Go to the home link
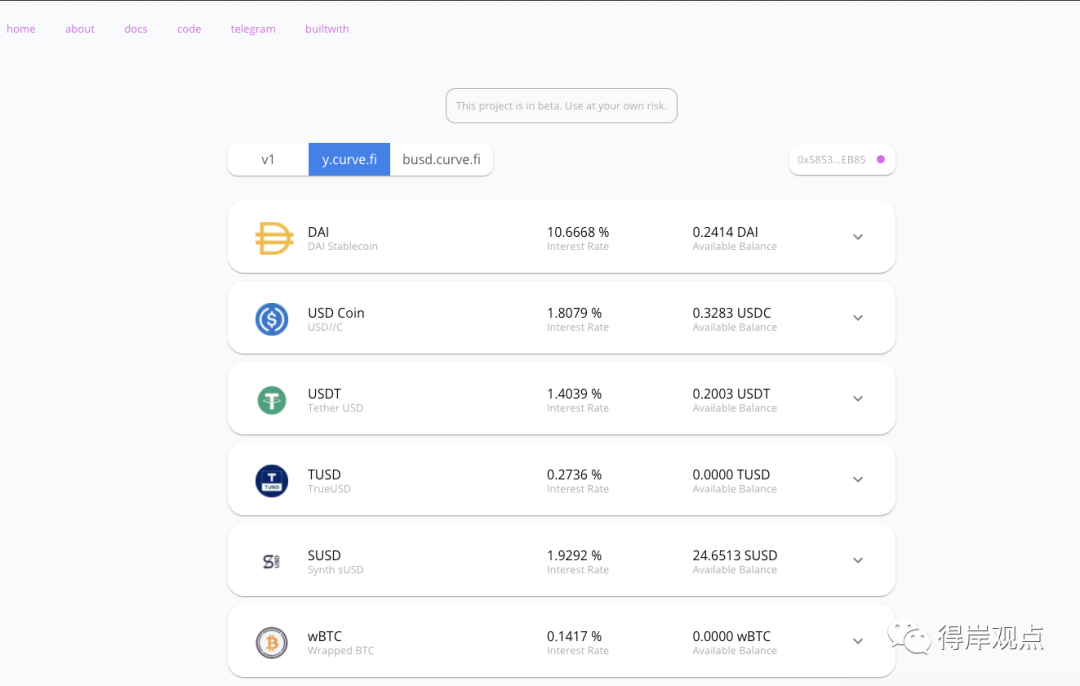 click(21, 29)
